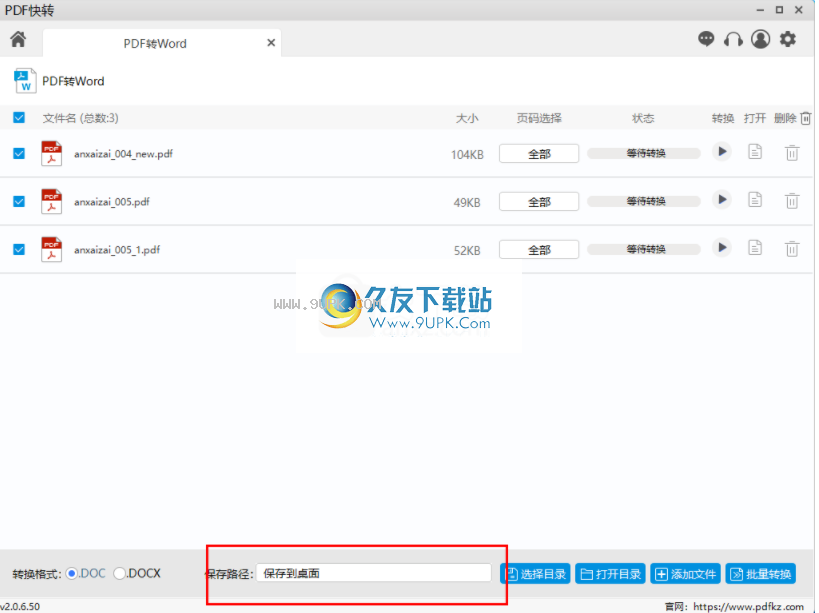Select file name anxaizai_005_1.pdf
This screenshot has width=819, height=613.
[x=117, y=250]
